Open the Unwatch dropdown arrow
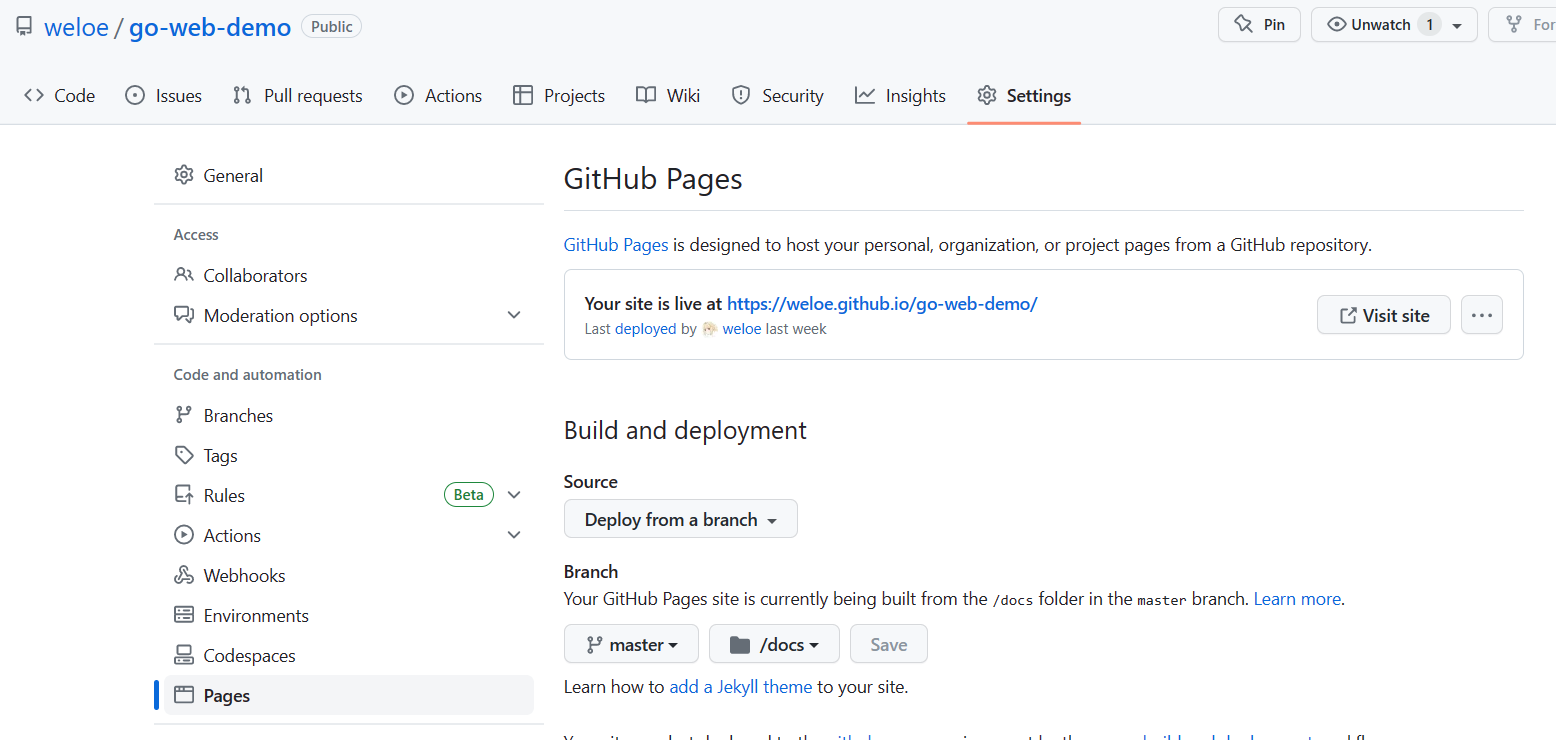1556x740 pixels. pyautogui.click(x=1457, y=26)
